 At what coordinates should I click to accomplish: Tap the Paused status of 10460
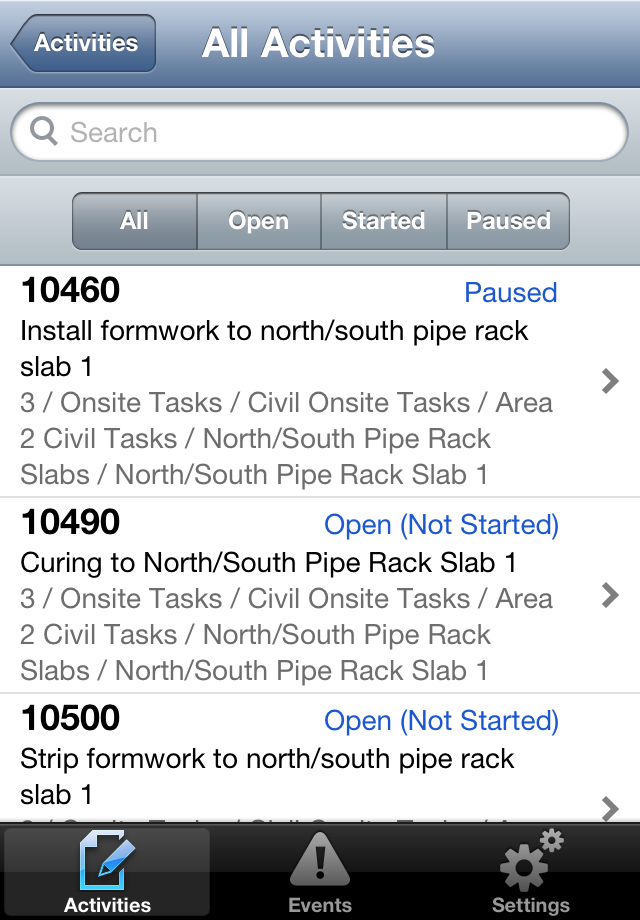pyautogui.click(x=510, y=293)
